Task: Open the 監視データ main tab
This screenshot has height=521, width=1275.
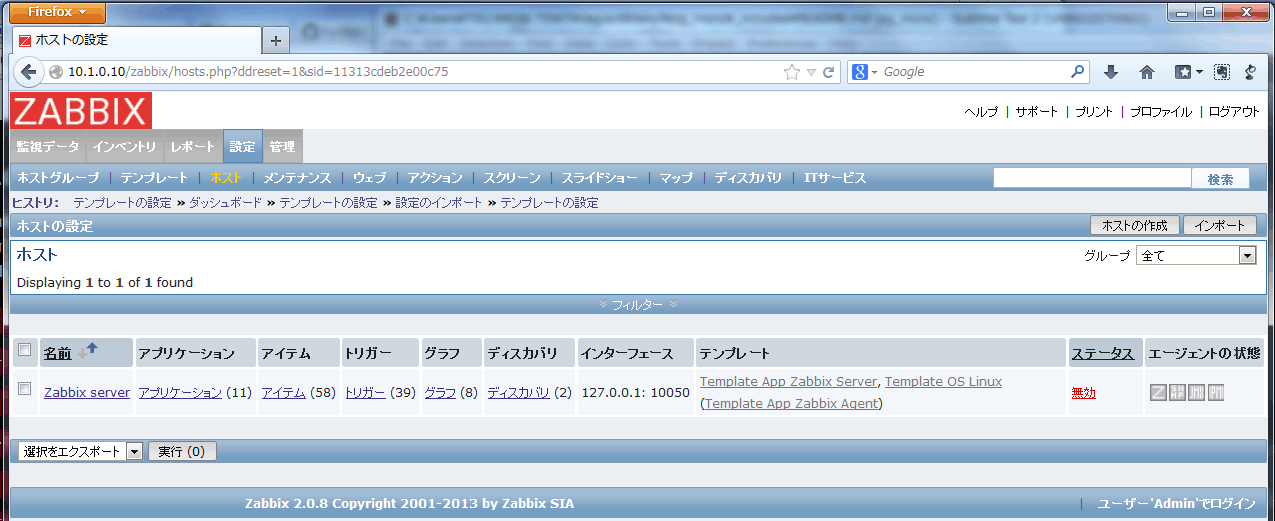Action: click(x=48, y=146)
